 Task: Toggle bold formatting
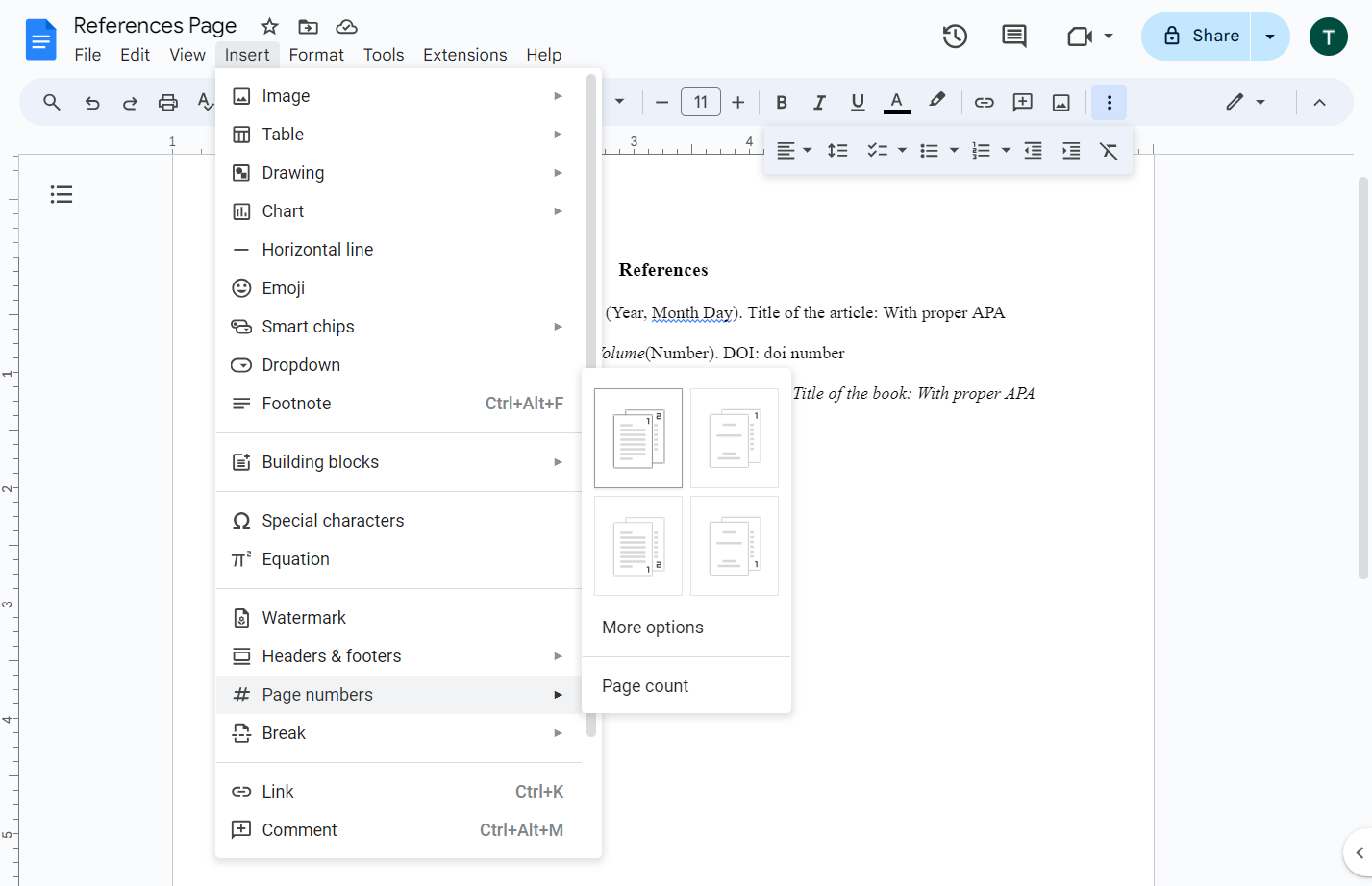point(782,102)
